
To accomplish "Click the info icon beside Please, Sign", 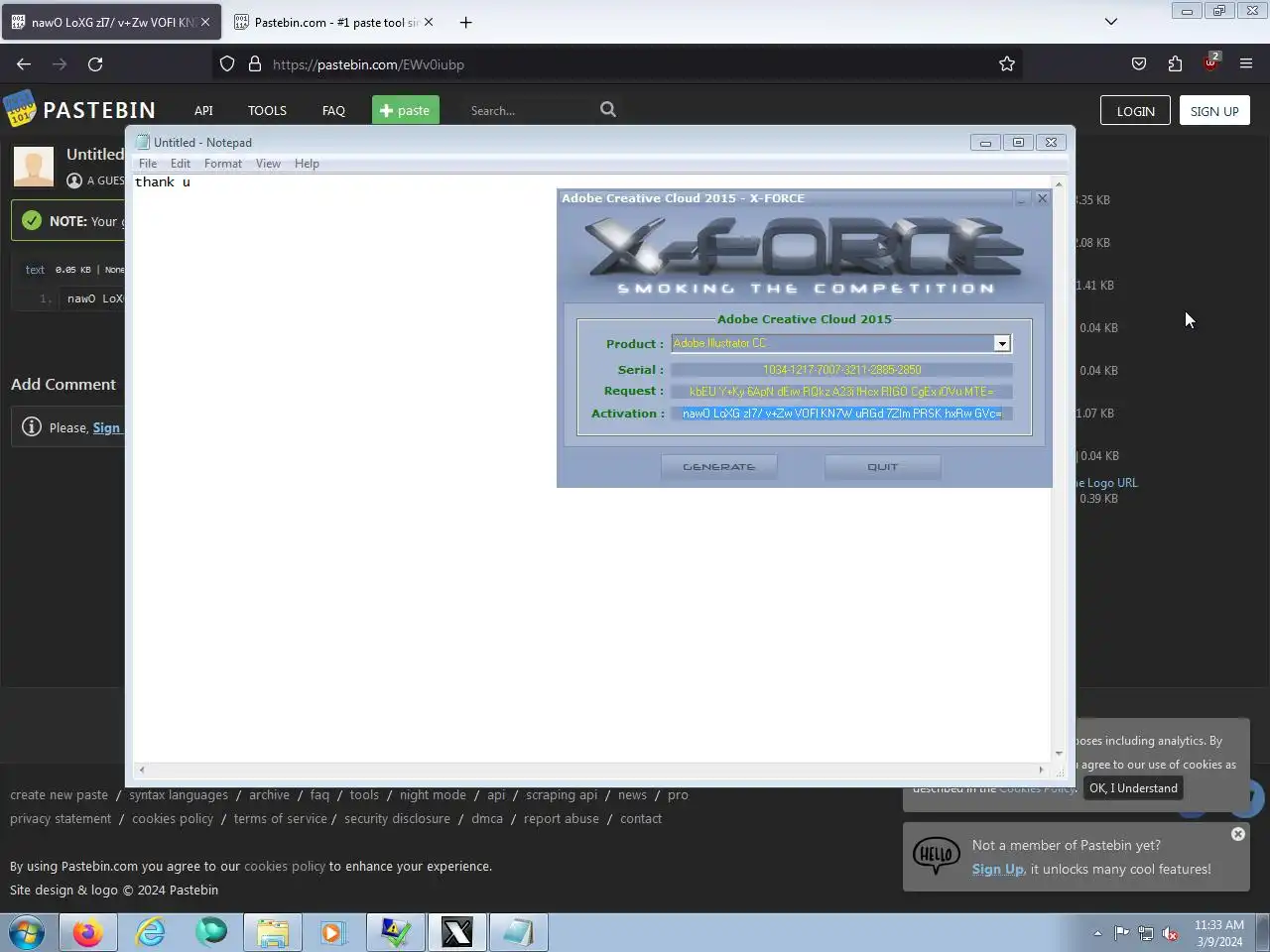I will point(32,427).
